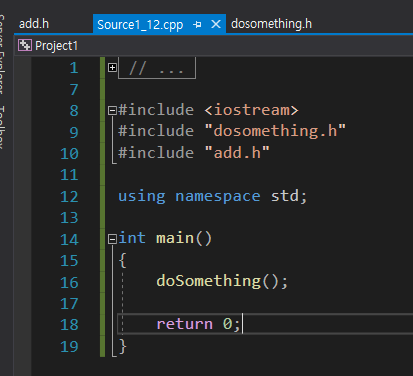This screenshot has width=413, height=376.
Task: Click the 0 literal on line 18
Action: coord(227,324)
